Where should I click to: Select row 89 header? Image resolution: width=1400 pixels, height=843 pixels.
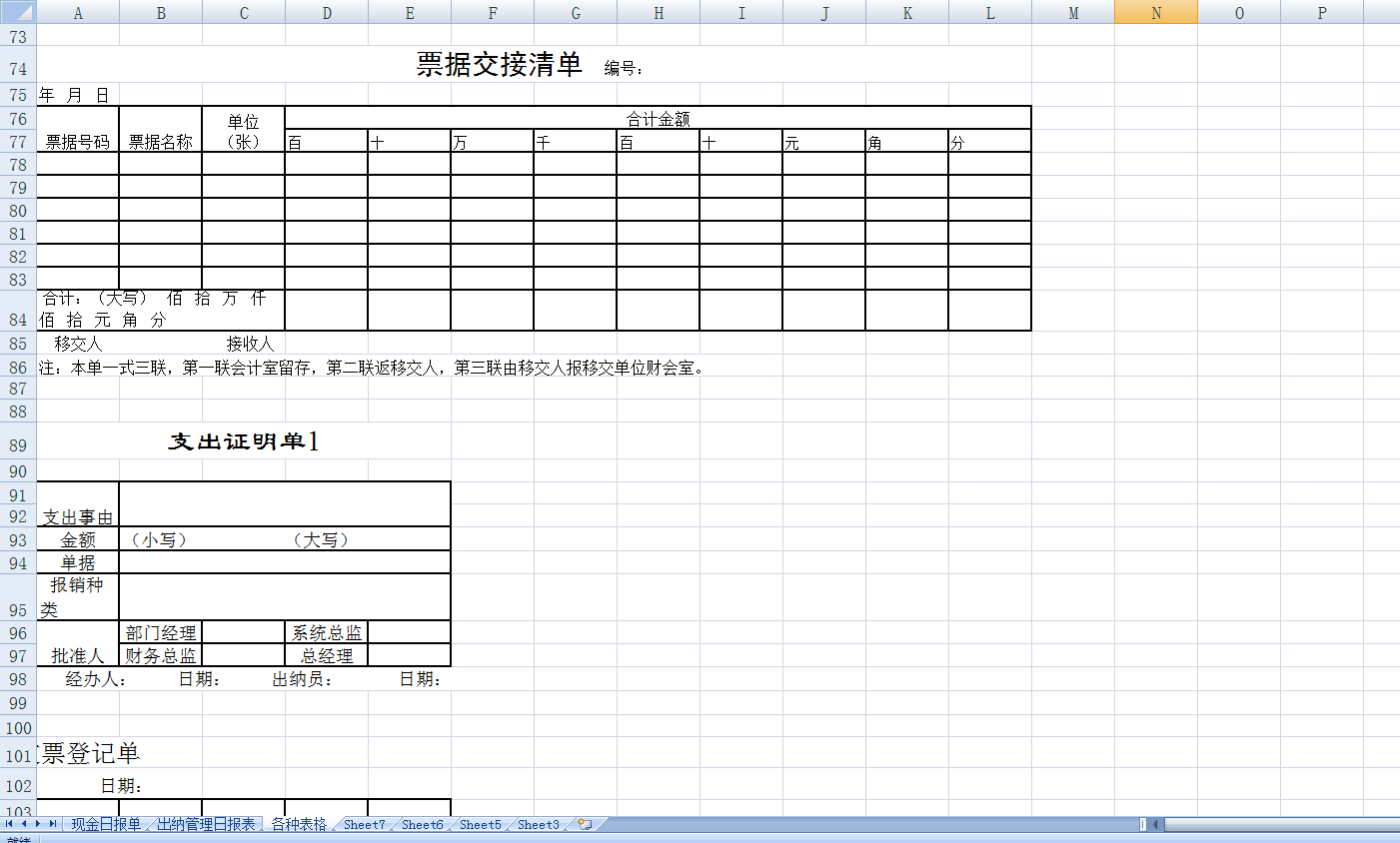pos(18,440)
